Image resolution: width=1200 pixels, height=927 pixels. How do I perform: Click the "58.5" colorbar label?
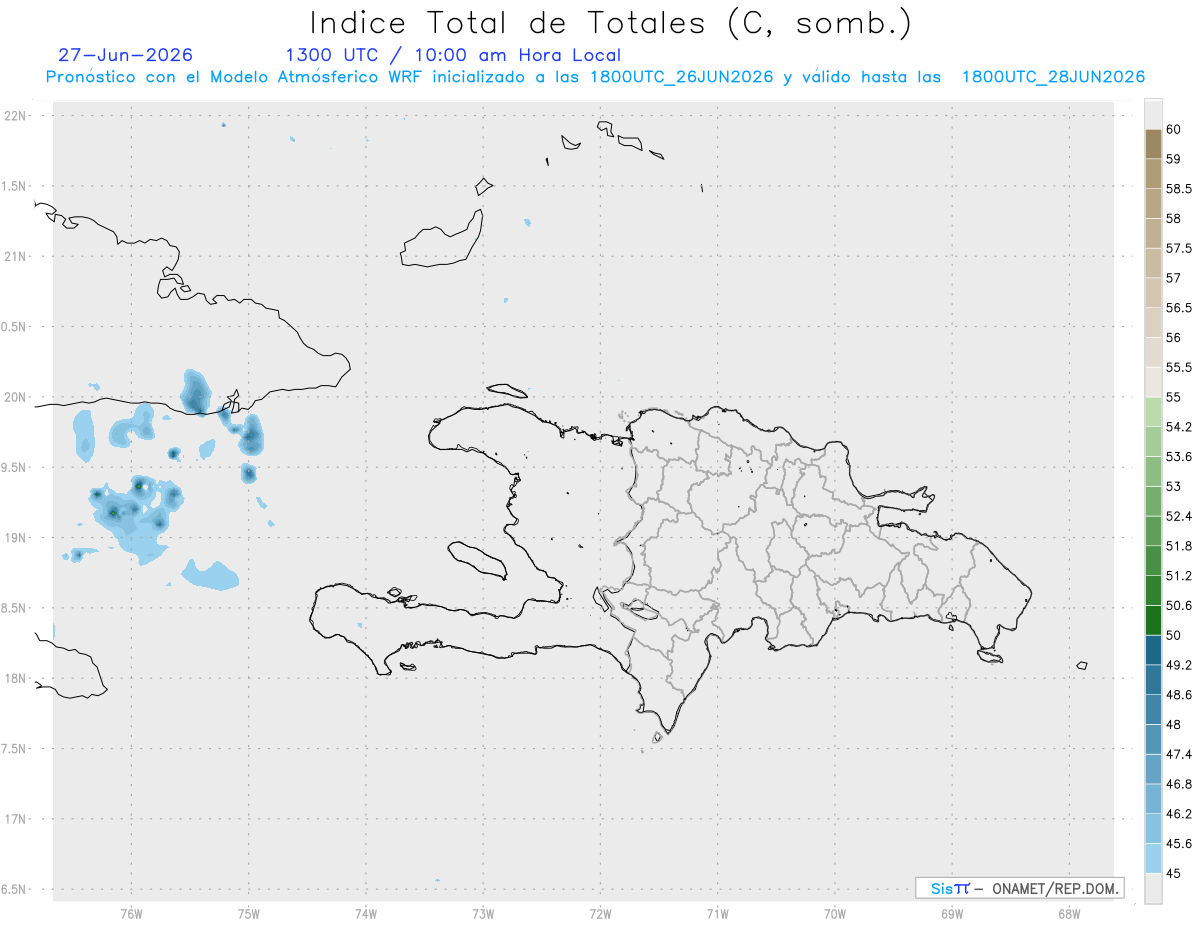tap(1178, 189)
